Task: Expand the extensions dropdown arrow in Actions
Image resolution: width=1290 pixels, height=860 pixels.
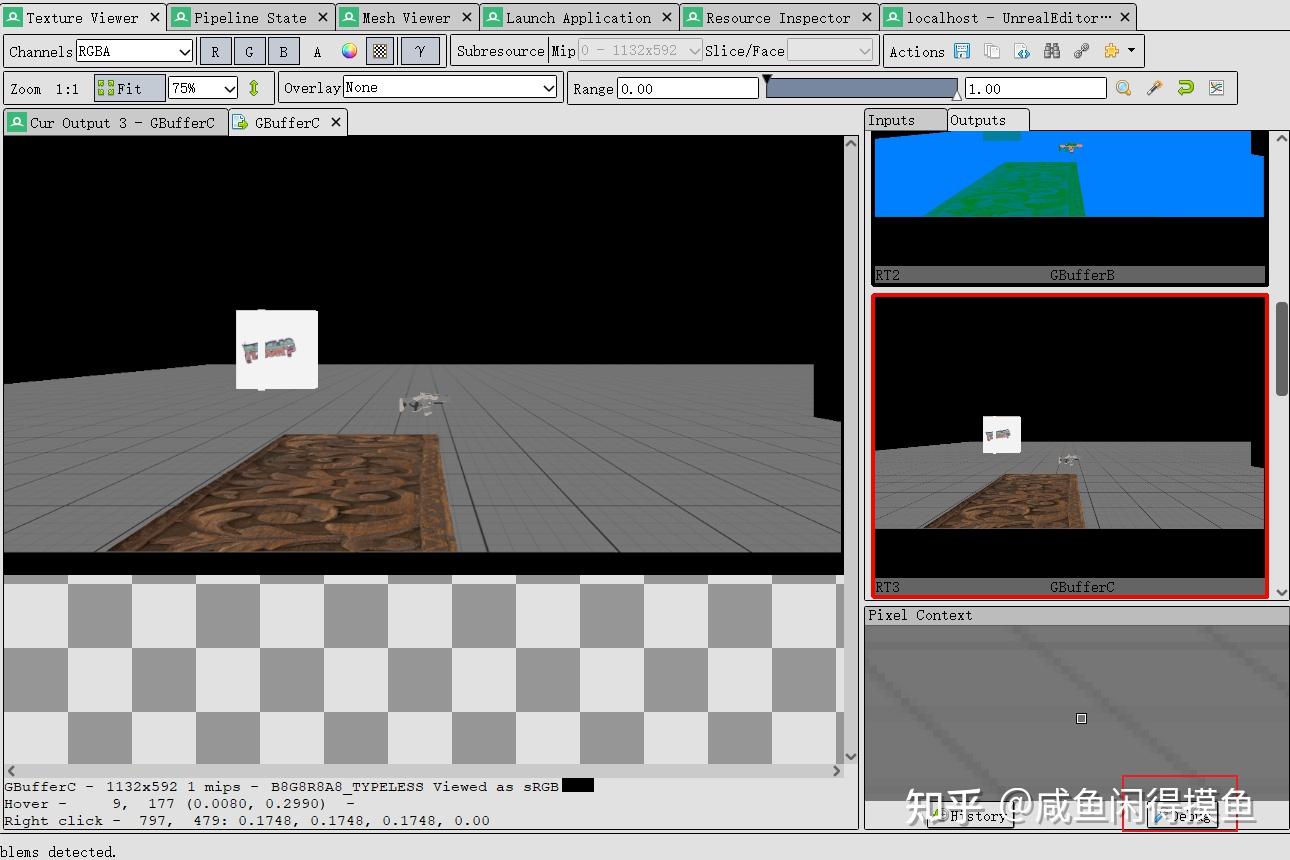Action: 1131,50
